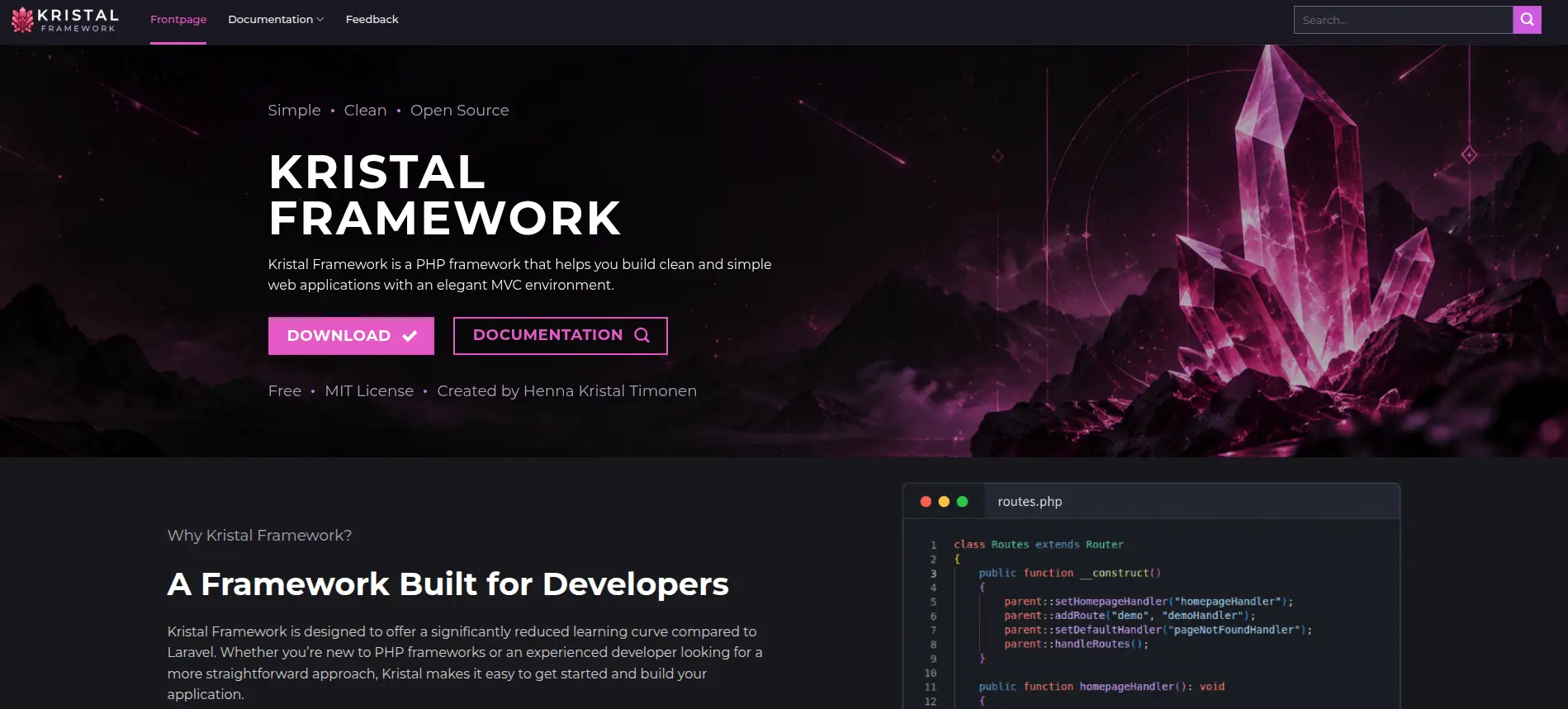Click the pink DOWNLOAD button
The image size is (1568, 709).
351,336
